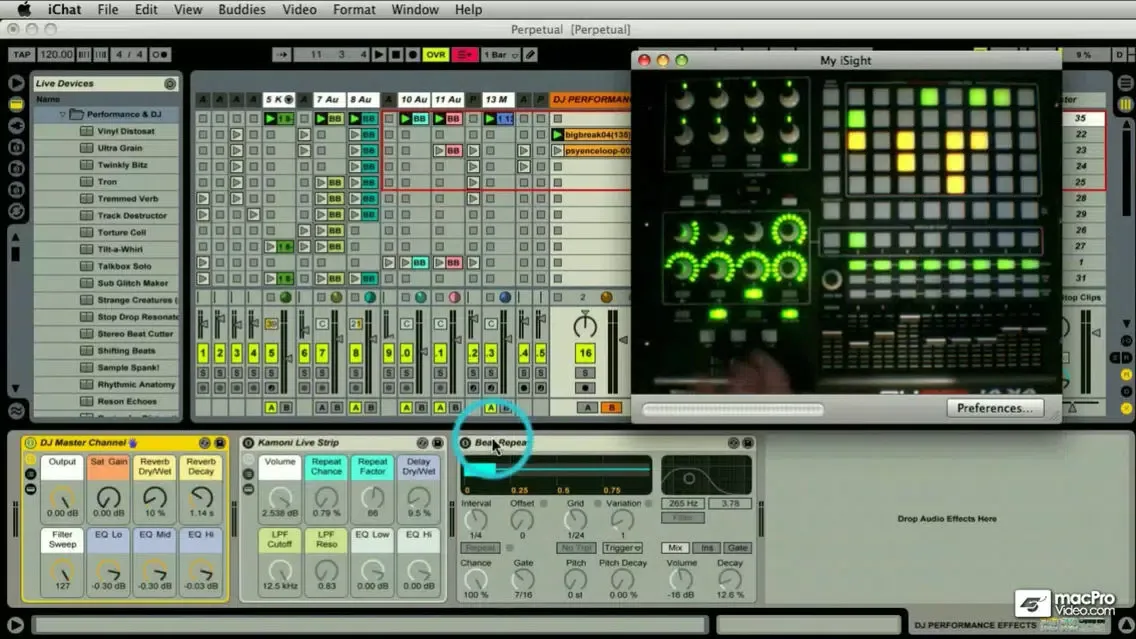Toggle the OVR overdub button
This screenshot has height=639, width=1136.
coord(435,54)
